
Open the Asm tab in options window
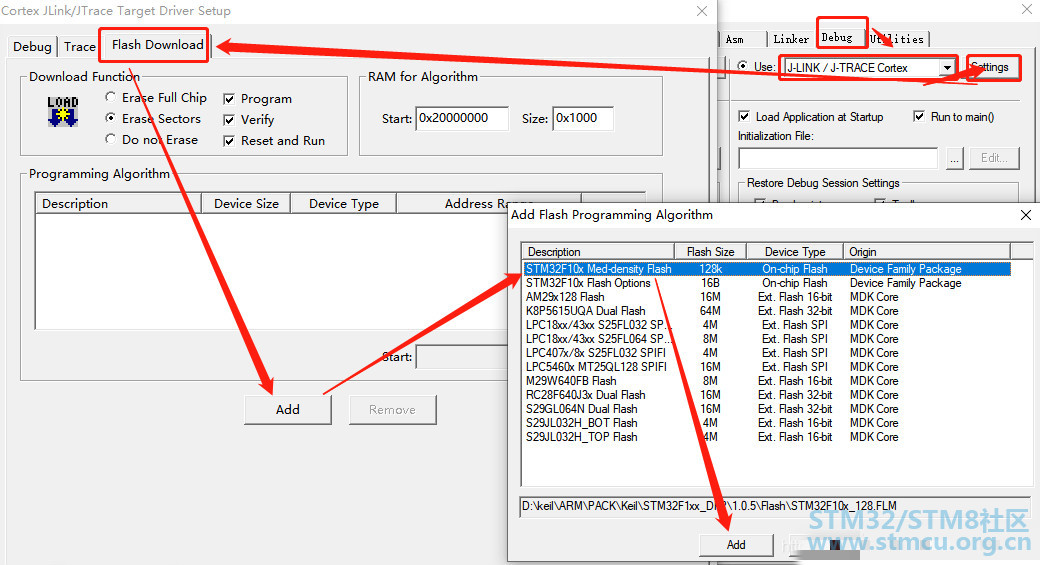pos(735,39)
